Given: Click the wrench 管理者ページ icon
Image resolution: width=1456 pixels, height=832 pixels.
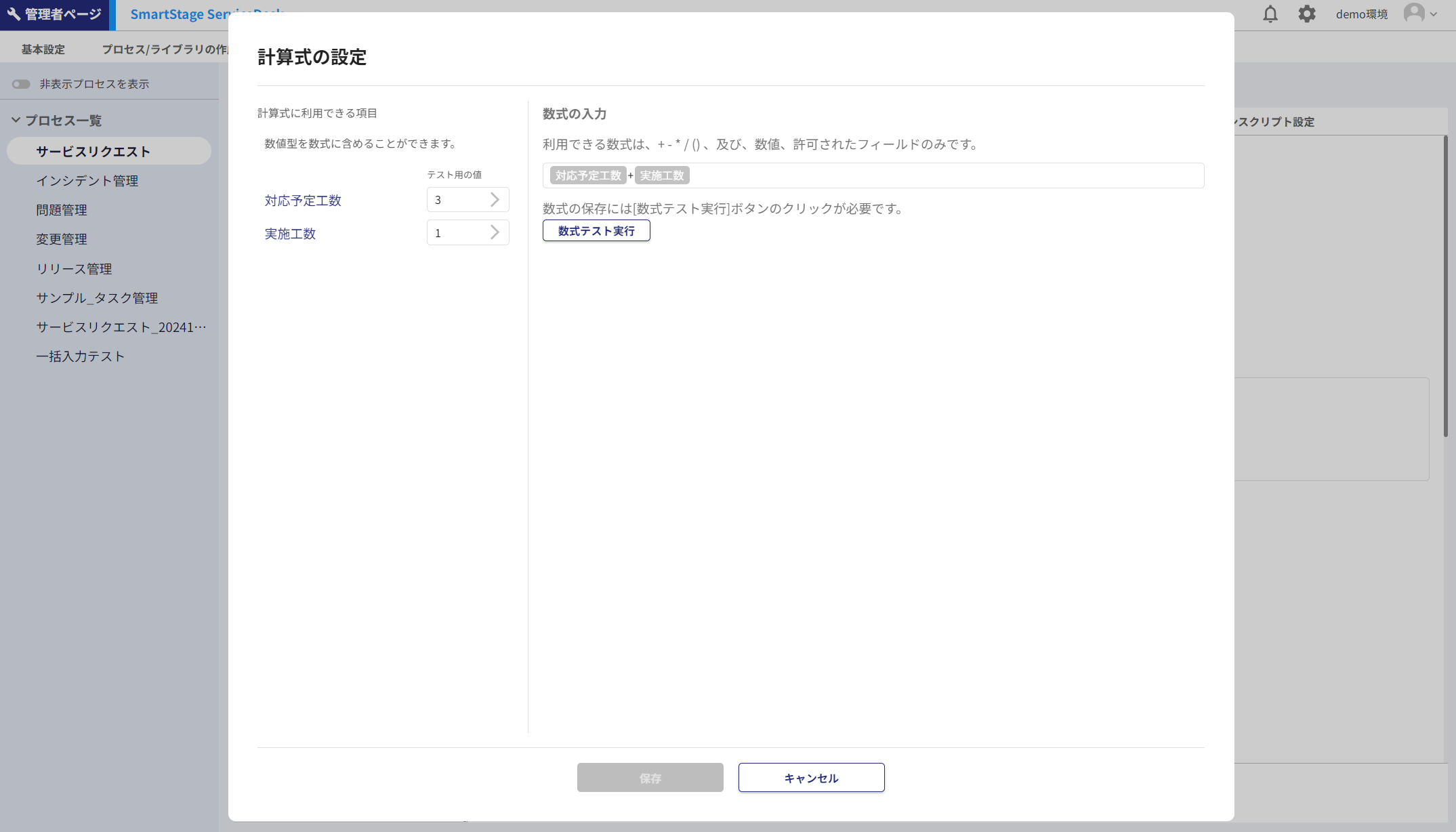Looking at the screenshot, I should coord(14,14).
